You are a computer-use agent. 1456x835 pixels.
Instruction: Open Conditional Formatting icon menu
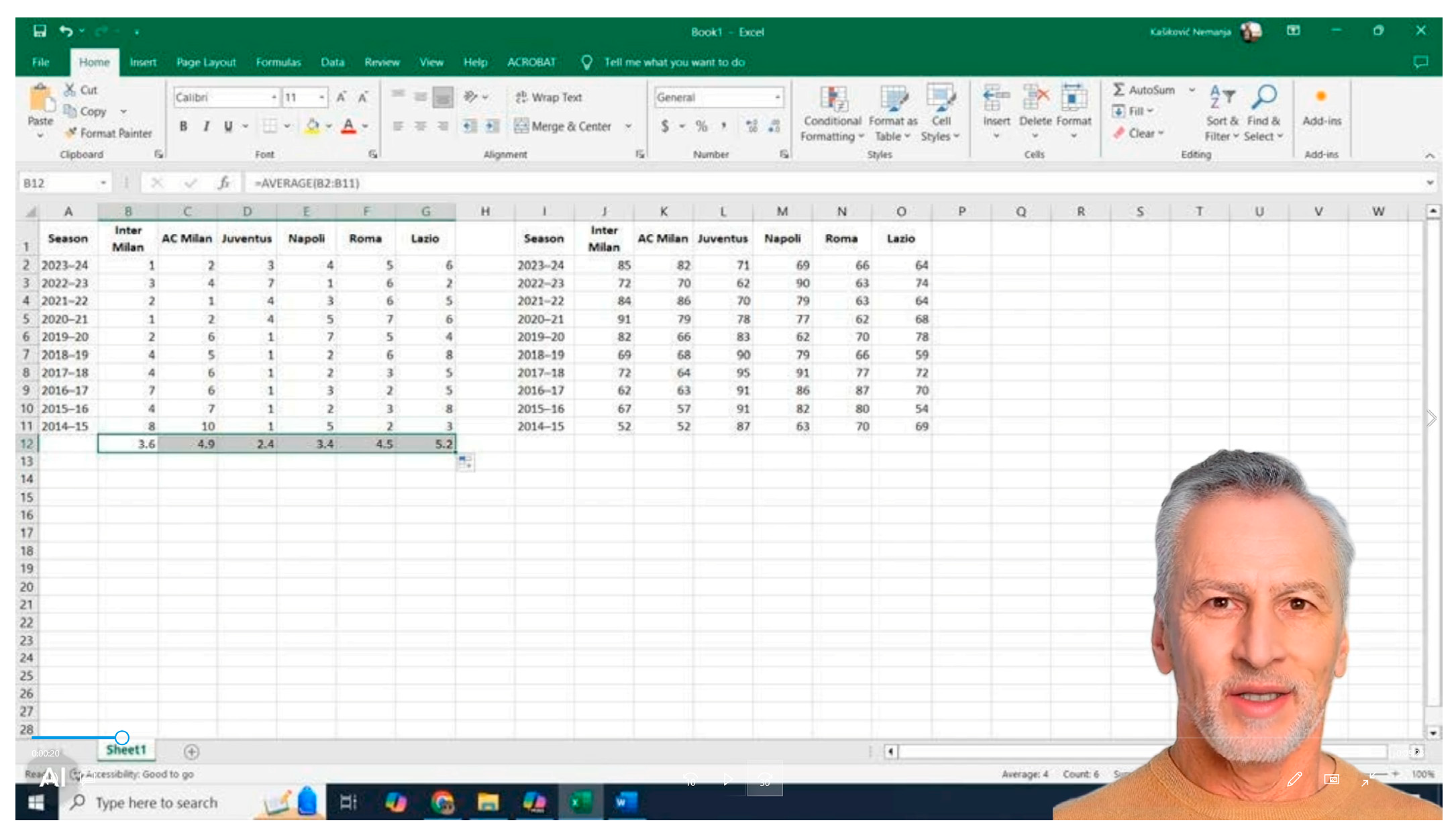click(x=833, y=99)
